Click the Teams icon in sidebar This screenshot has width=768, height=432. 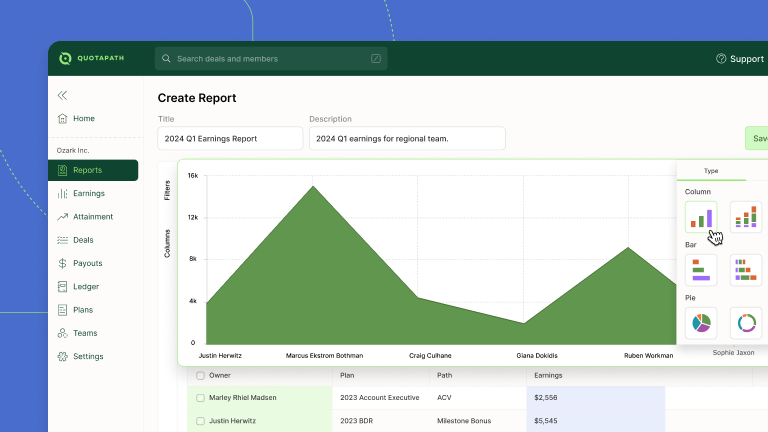(x=62, y=333)
